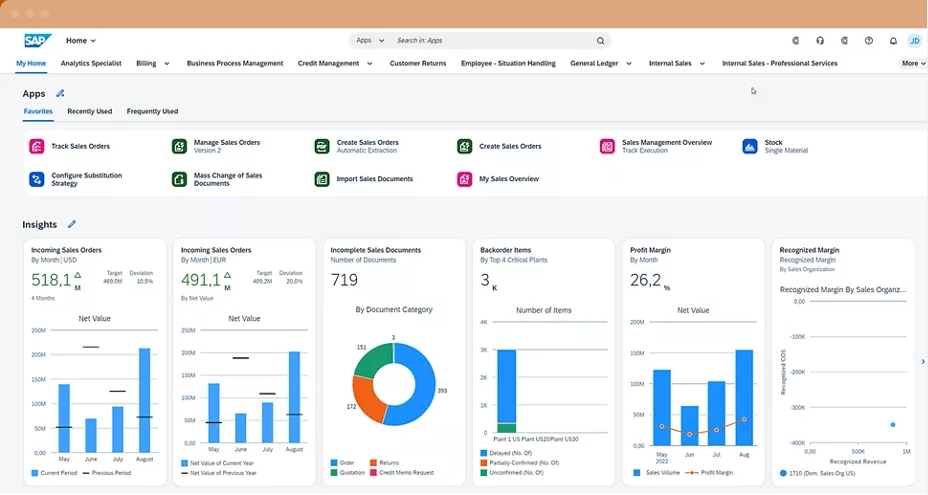Launch the Configure Substitution Strategy icon
Viewport: 928px width, 495px height.
36,180
